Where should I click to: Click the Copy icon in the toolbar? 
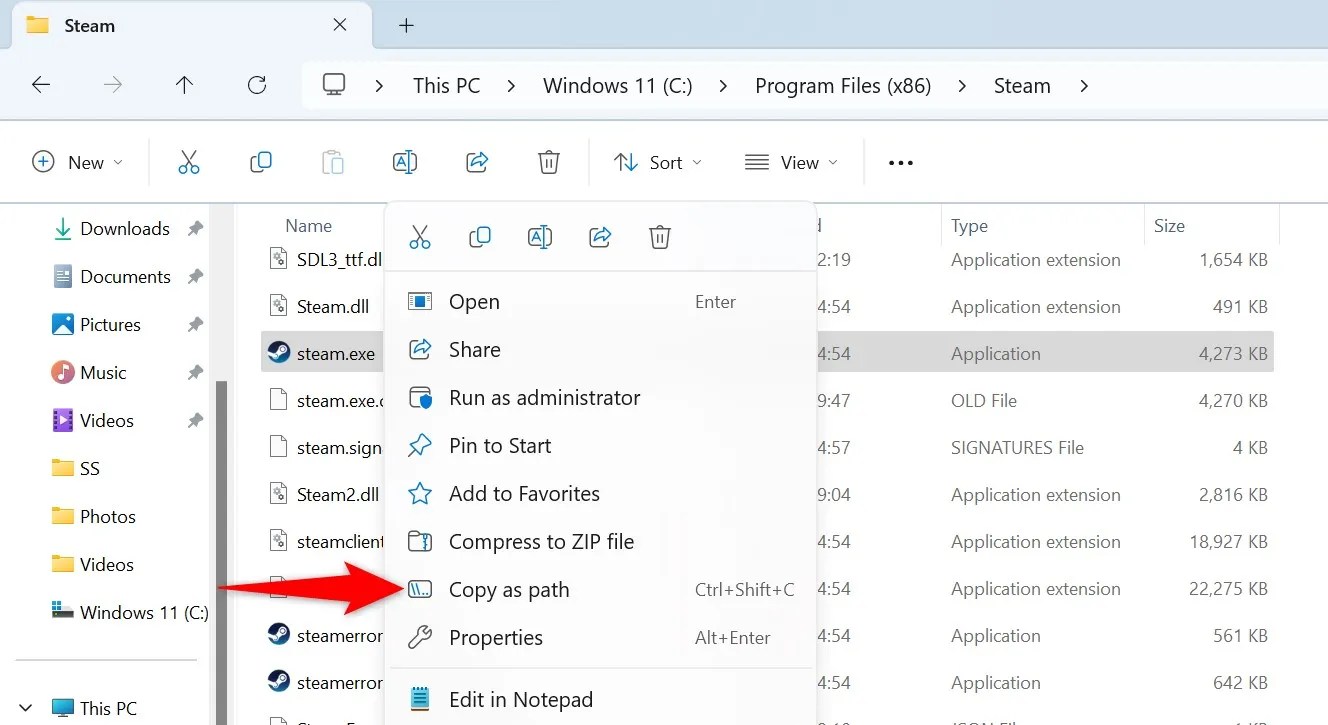point(260,161)
